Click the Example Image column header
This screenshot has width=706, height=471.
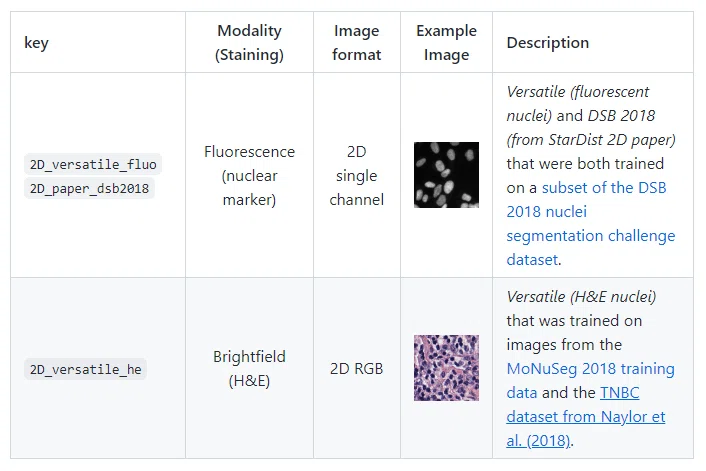click(x=446, y=42)
